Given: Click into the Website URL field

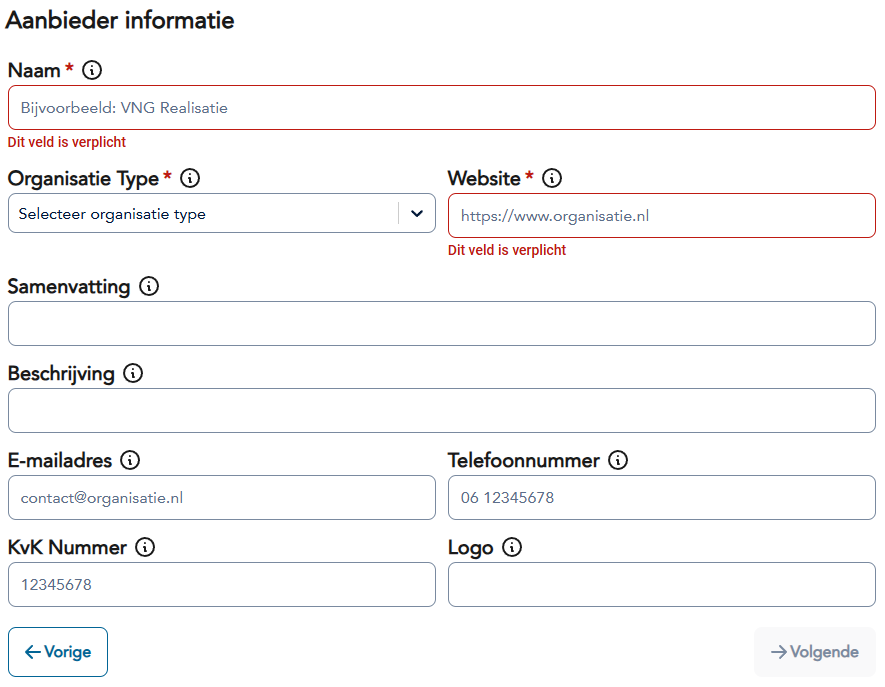Looking at the screenshot, I should [x=661, y=216].
